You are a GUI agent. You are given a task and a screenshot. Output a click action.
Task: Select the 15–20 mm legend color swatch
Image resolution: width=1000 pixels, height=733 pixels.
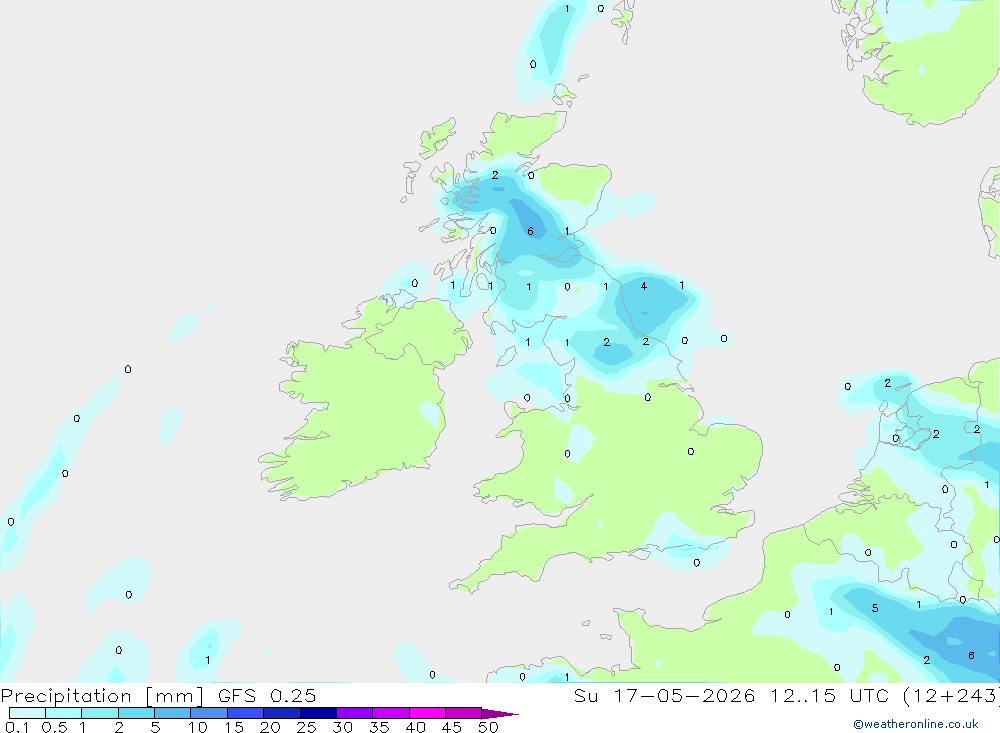[x=246, y=713]
